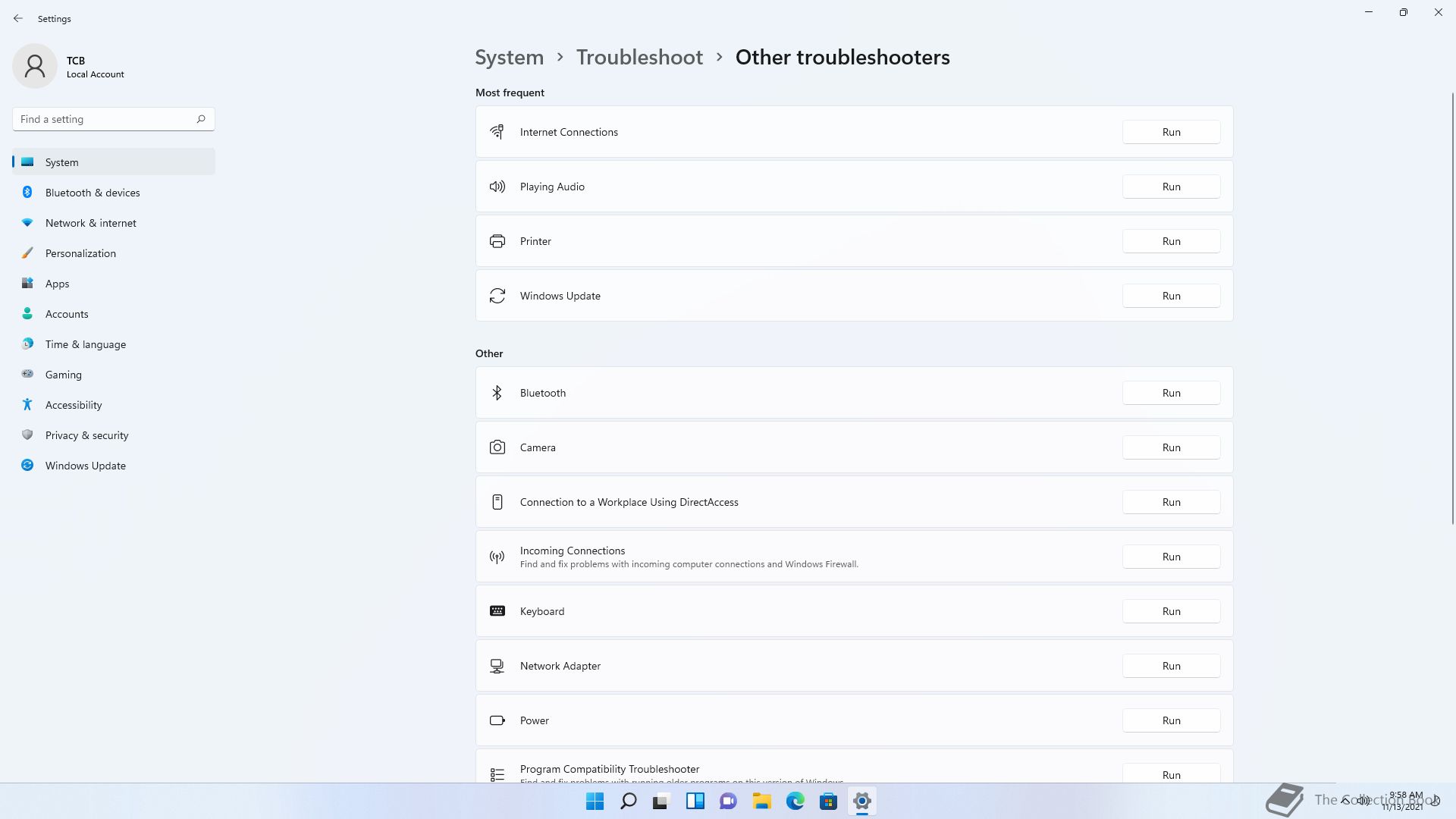Click the Network Adapter icon
This screenshot has width=1456, height=819.
497,666
